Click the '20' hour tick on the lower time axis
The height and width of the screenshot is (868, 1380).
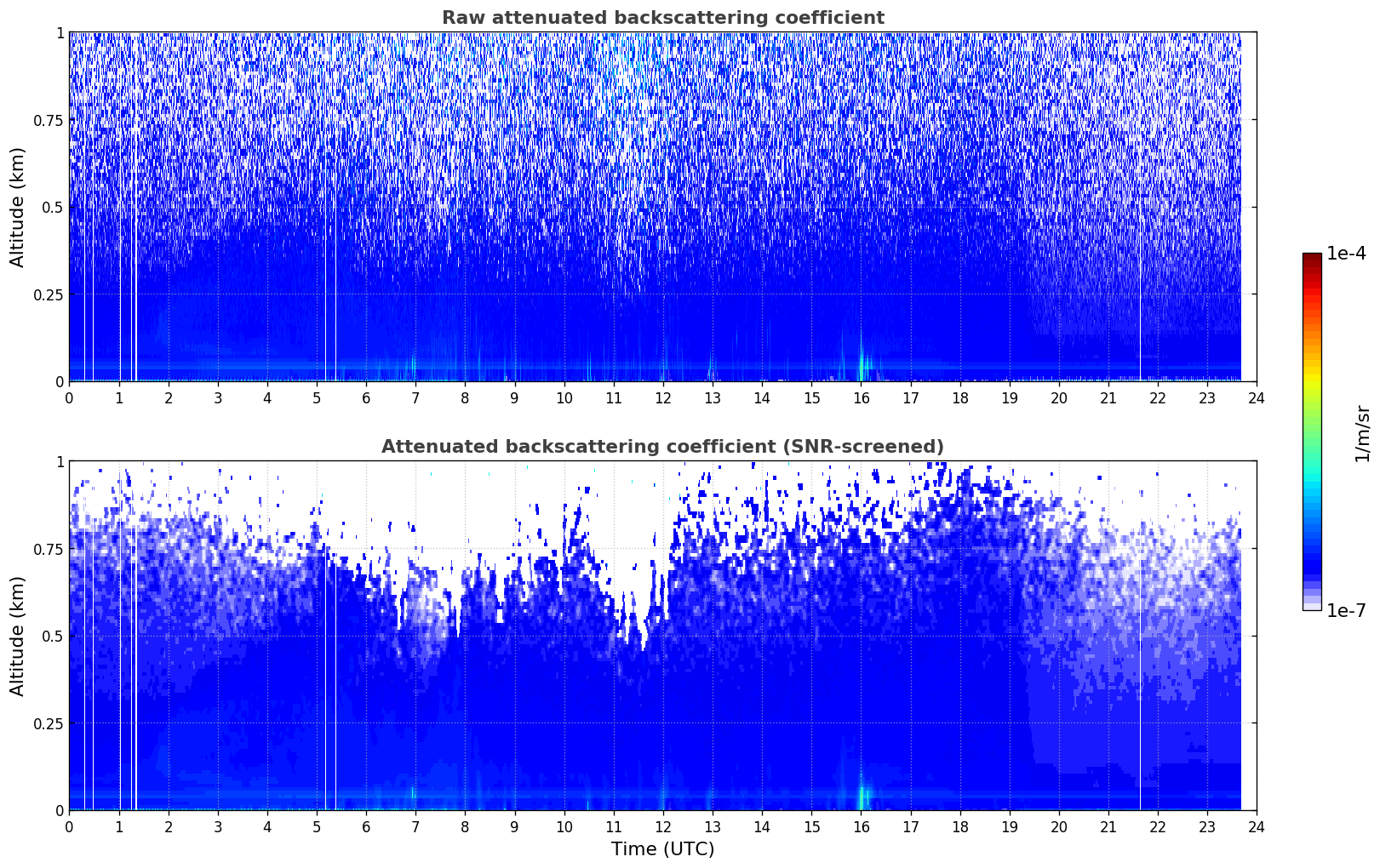(x=1059, y=826)
